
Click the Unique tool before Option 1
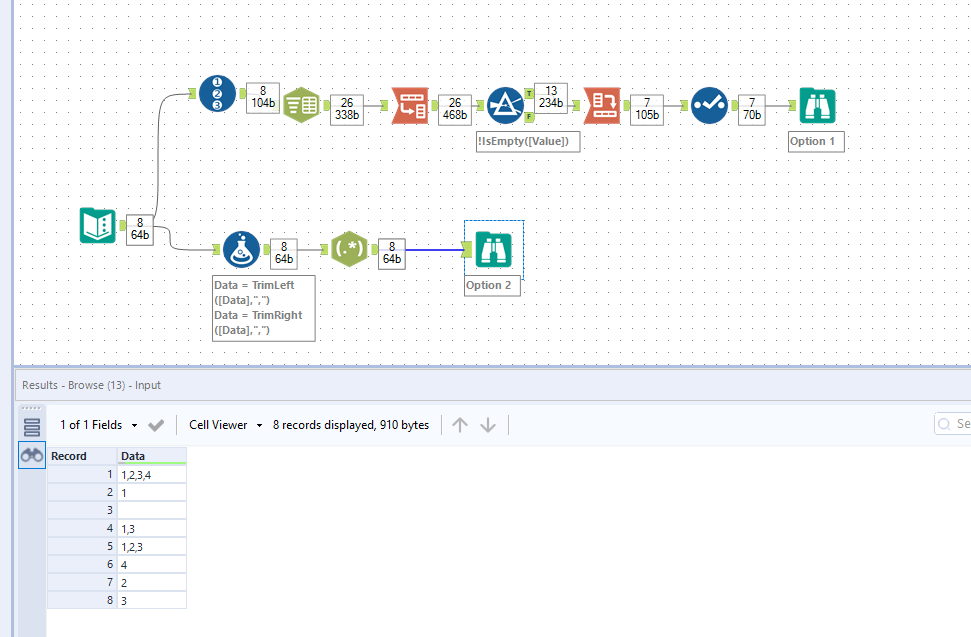pos(709,105)
